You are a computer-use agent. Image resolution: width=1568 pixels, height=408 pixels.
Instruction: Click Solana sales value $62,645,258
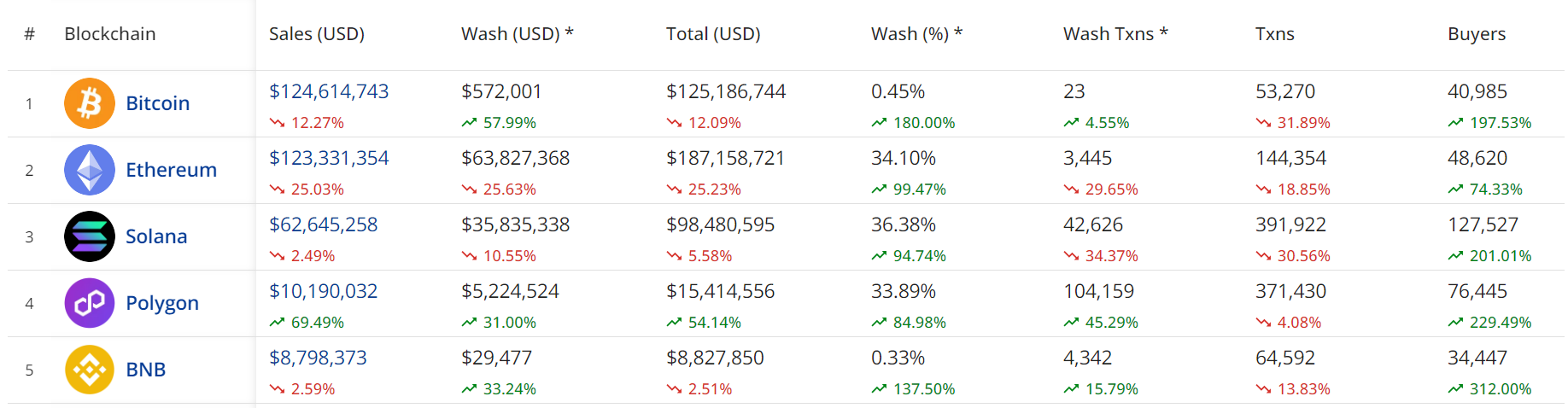[324, 224]
